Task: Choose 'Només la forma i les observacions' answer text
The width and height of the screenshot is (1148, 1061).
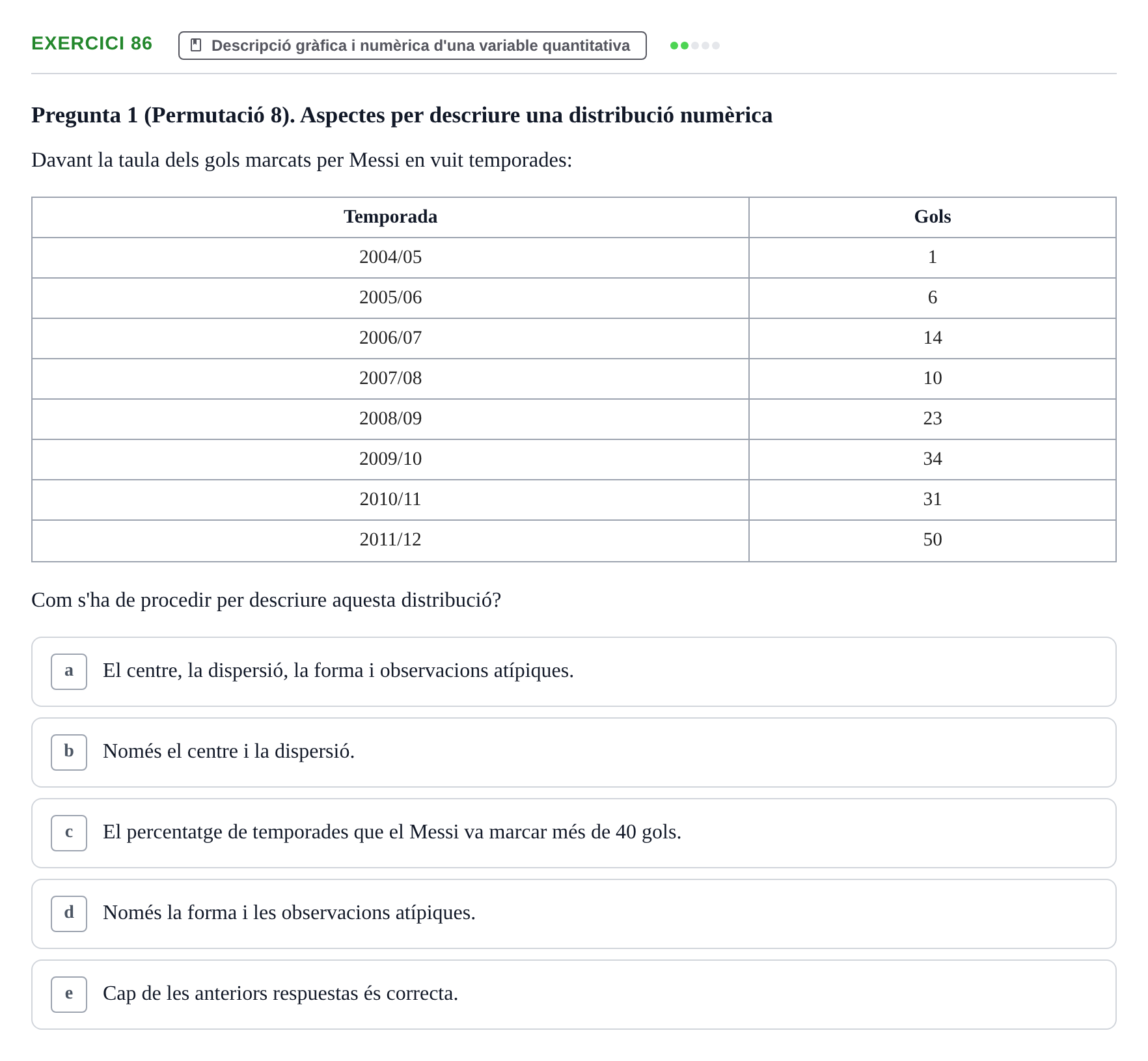Action: (290, 913)
